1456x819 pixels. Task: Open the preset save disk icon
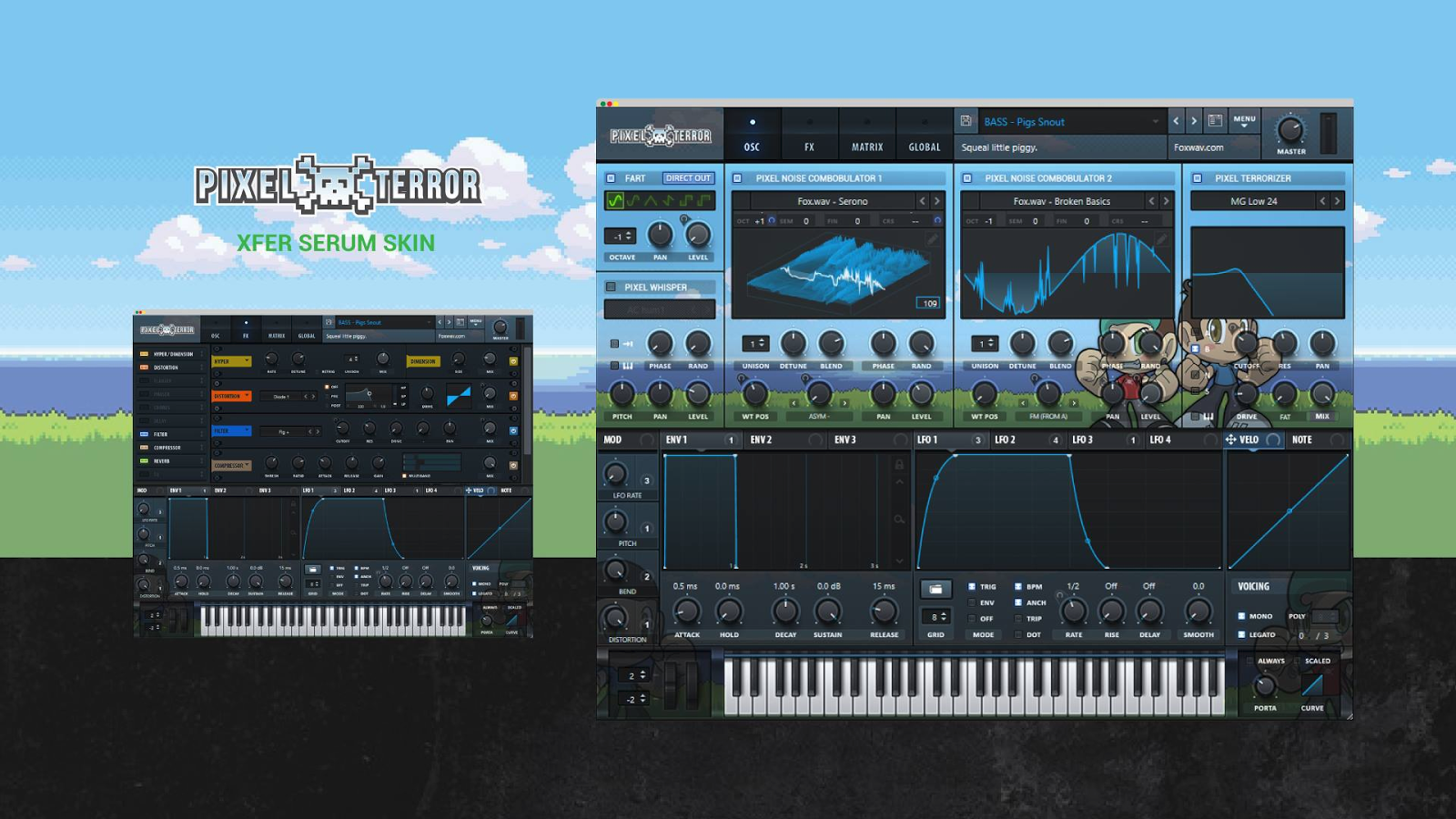[966, 120]
